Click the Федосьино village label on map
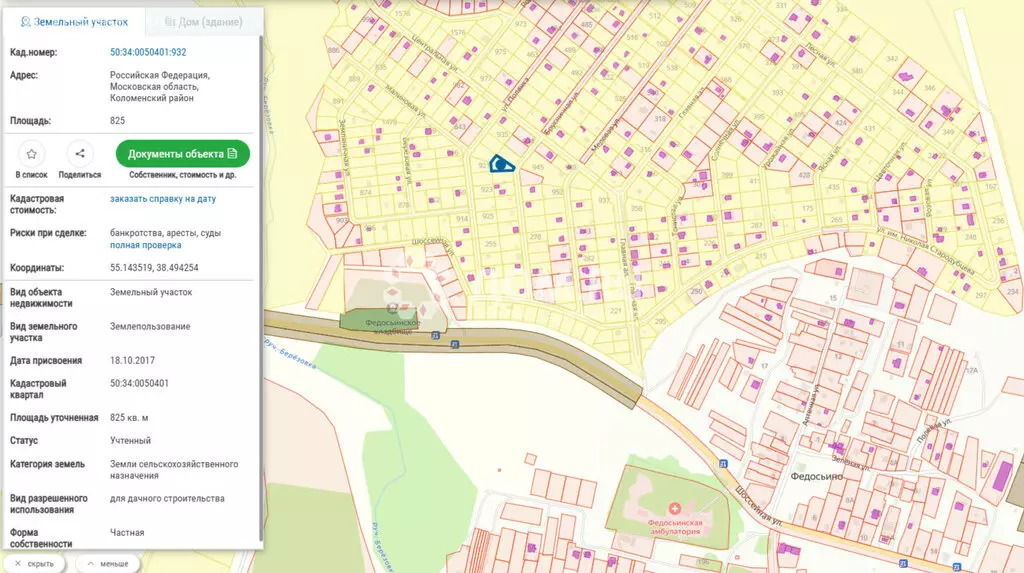This screenshot has height=573, width=1024. click(816, 476)
